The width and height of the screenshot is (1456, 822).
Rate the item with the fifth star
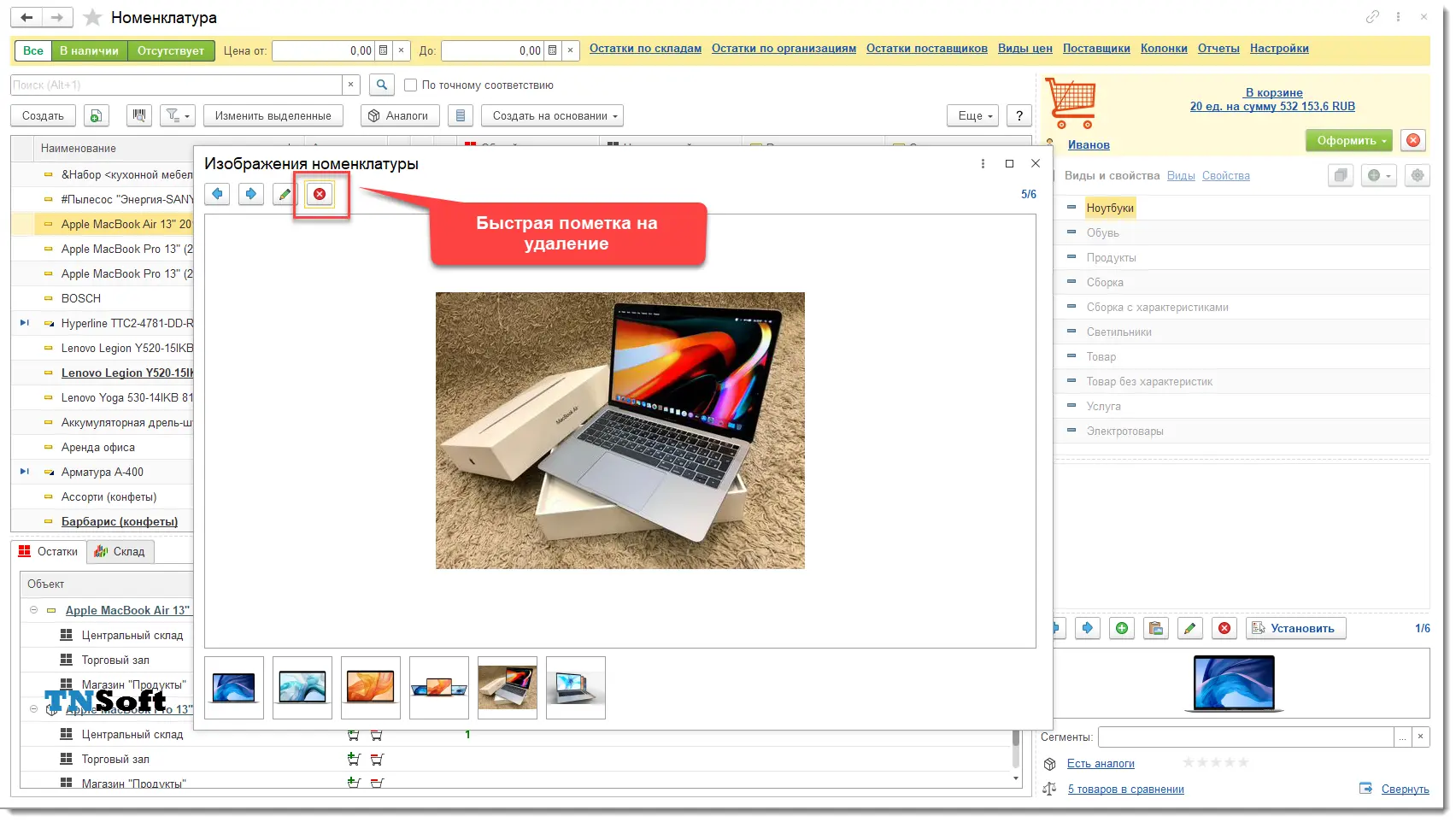tap(1243, 762)
